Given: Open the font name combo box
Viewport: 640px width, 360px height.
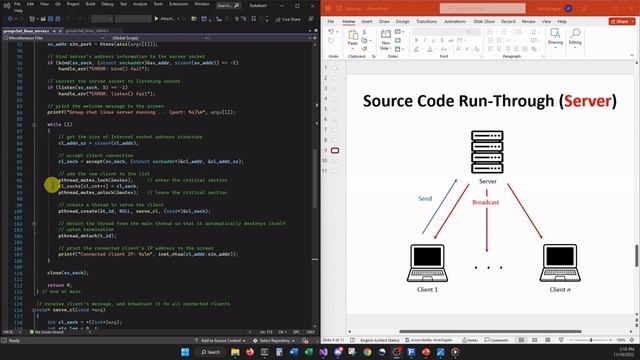Looking at the screenshot, I should pyautogui.click(x=438, y=32).
